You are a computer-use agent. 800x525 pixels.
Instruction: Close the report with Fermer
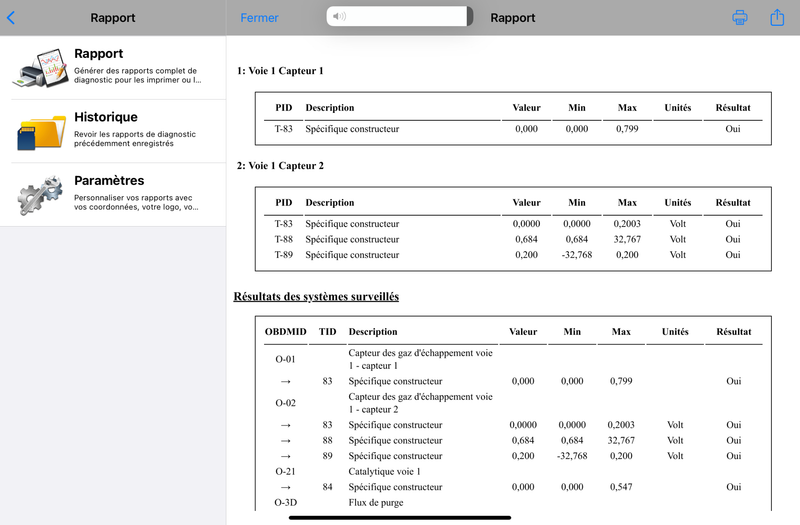pyautogui.click(x=259, y=18)
